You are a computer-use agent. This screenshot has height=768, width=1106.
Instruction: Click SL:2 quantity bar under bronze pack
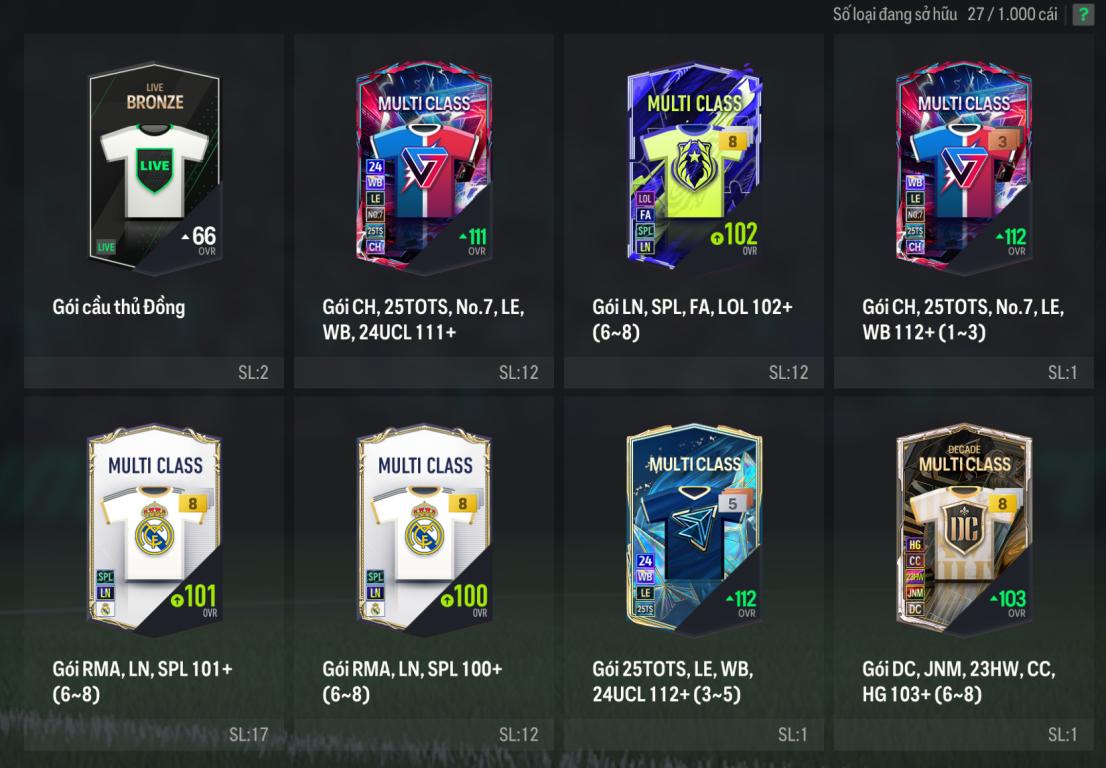(154, 372)
